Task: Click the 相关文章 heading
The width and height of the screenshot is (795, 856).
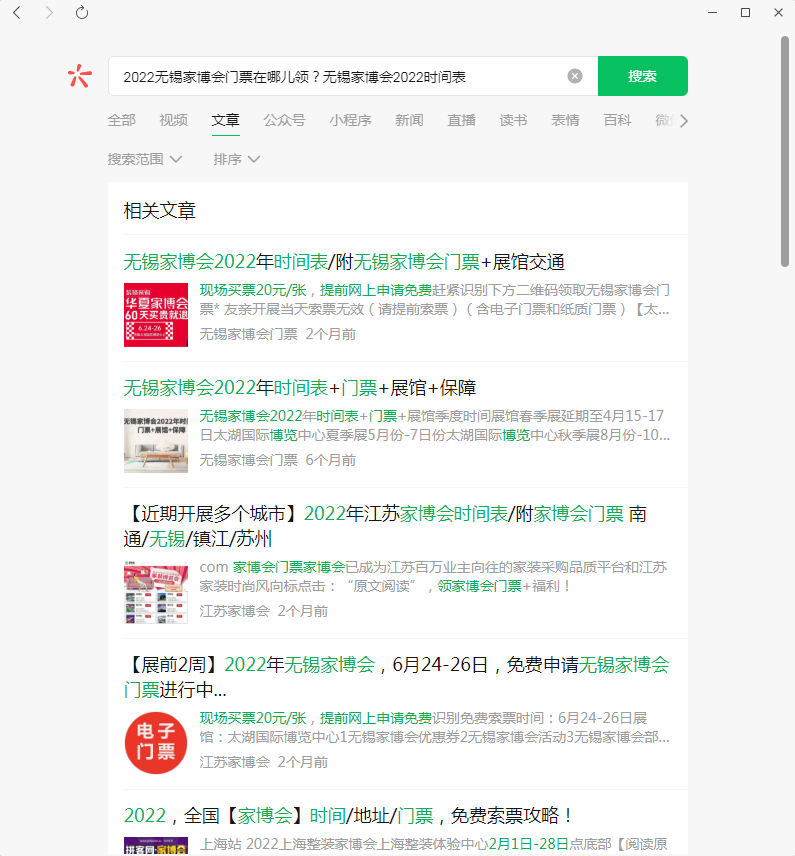Action: click(159, 211)
